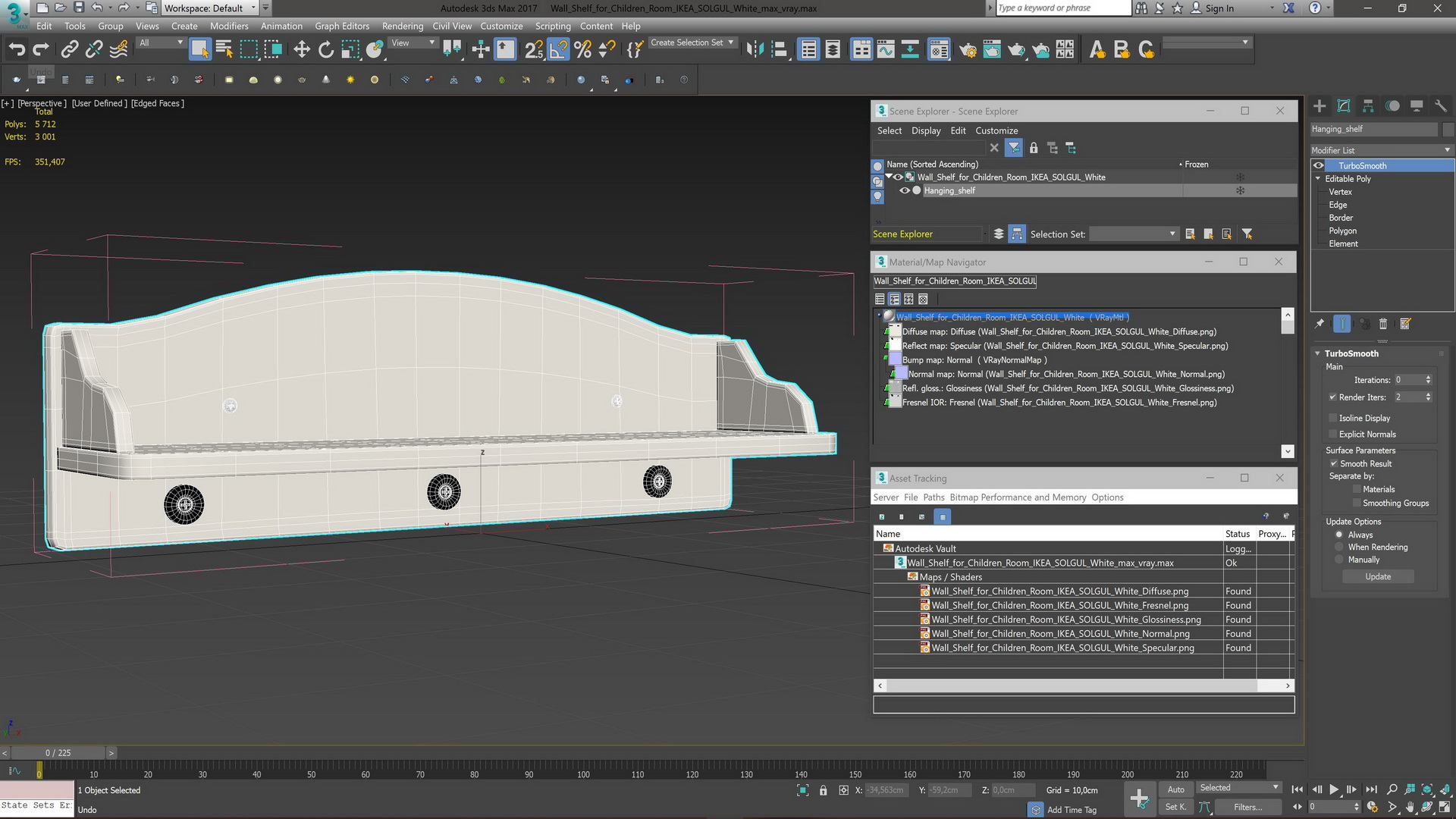Open the Modifiers menu
This screenshot has width=1456, height=819.
tap(229, 26)
